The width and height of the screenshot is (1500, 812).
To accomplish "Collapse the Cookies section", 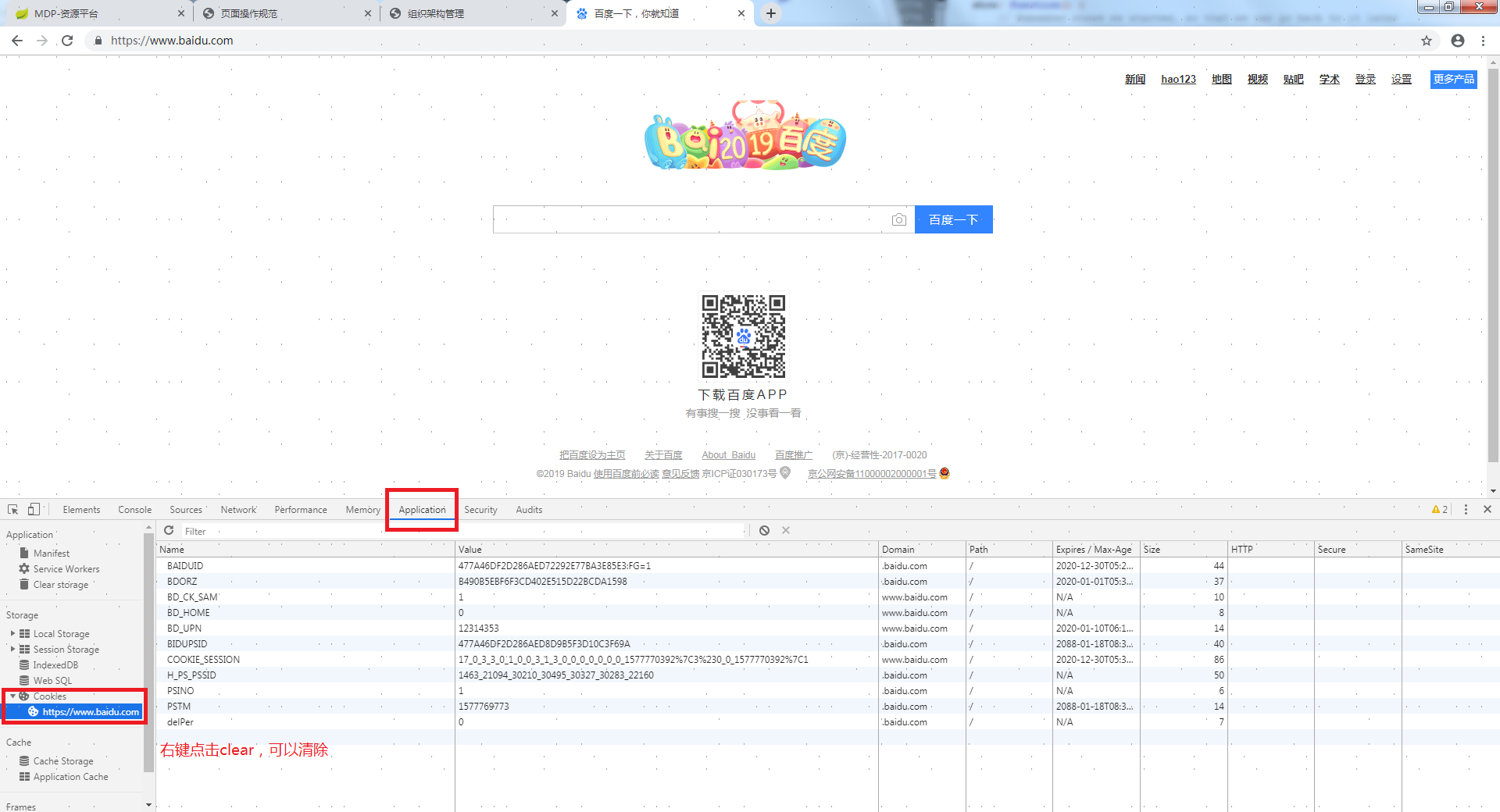I will (13, 696).
